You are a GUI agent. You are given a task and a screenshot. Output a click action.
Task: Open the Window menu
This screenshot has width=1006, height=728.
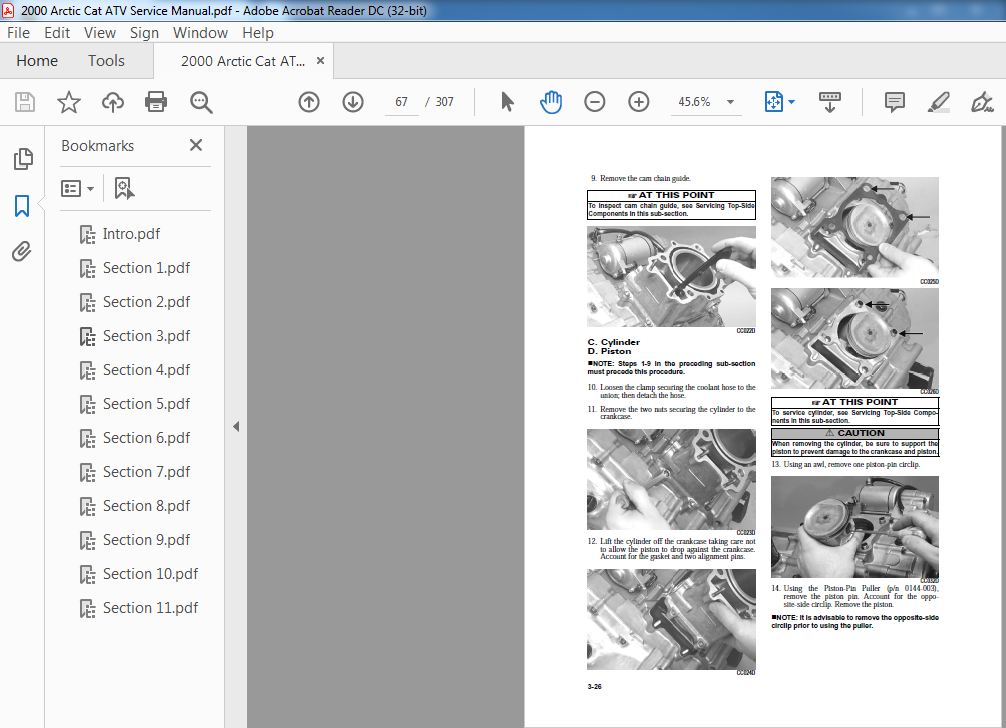point(200,33)
